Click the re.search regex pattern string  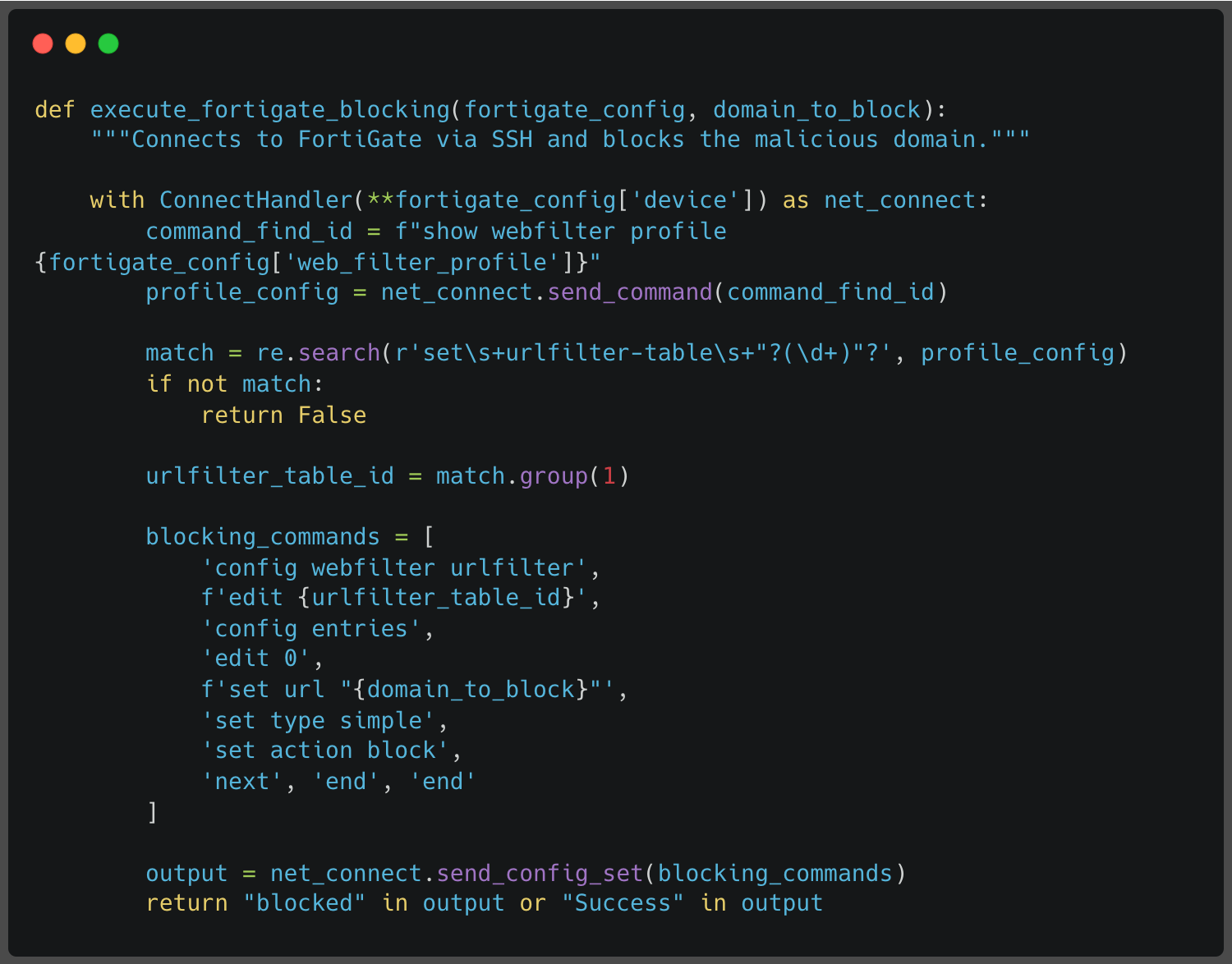point(643,353)
